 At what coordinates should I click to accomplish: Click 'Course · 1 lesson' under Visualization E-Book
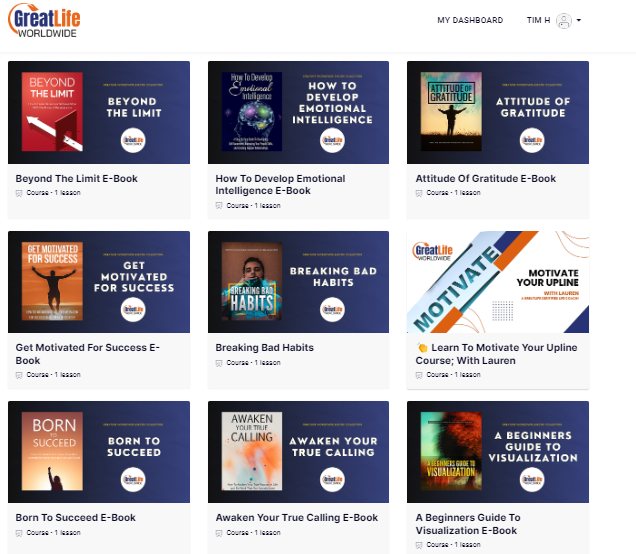click(x=453, y=545)
